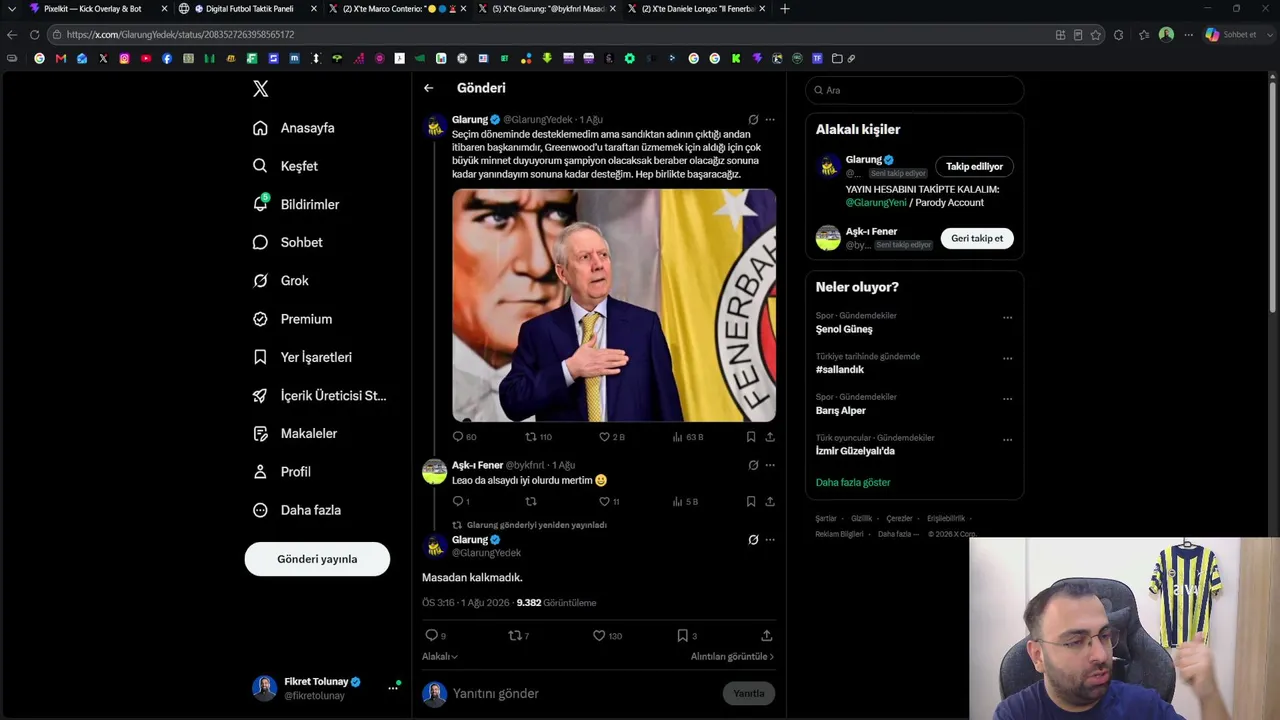Viewport: 1280px width, 720px height.
Task: Open Daha fazla sidebar menu
Action: click(x=297, y=510)
